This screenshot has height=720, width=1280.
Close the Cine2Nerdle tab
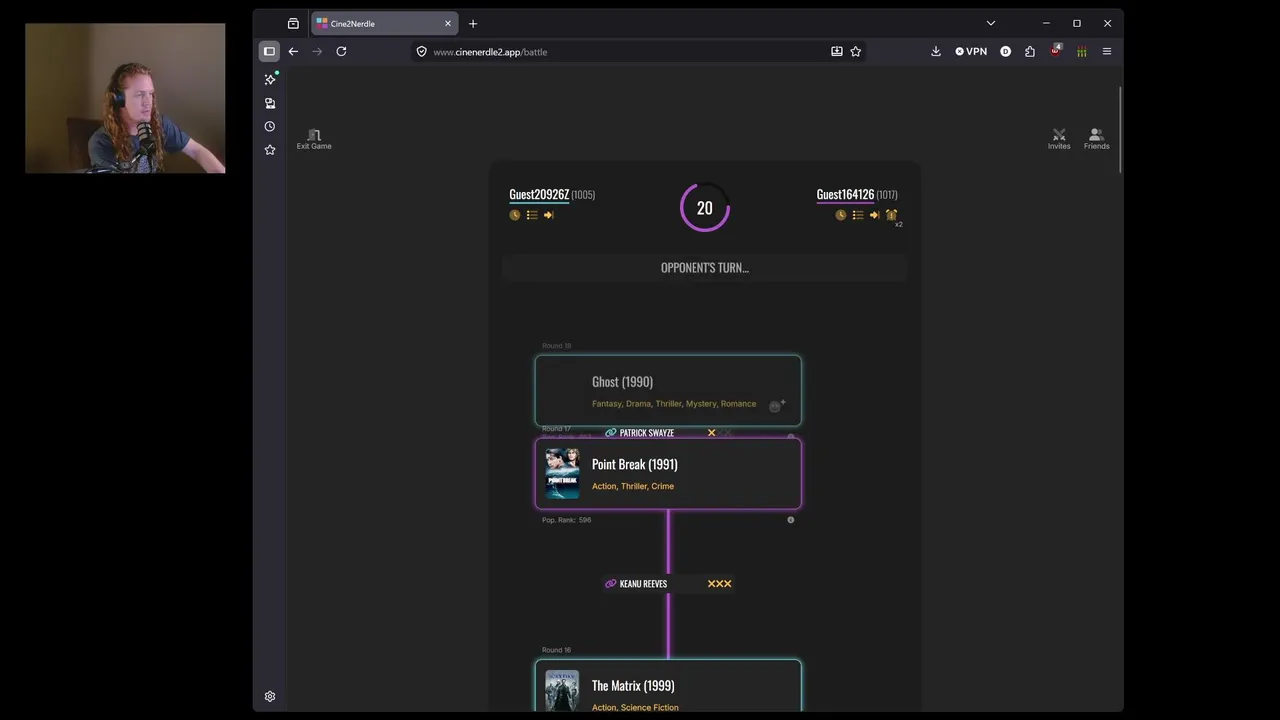(448, 23)
